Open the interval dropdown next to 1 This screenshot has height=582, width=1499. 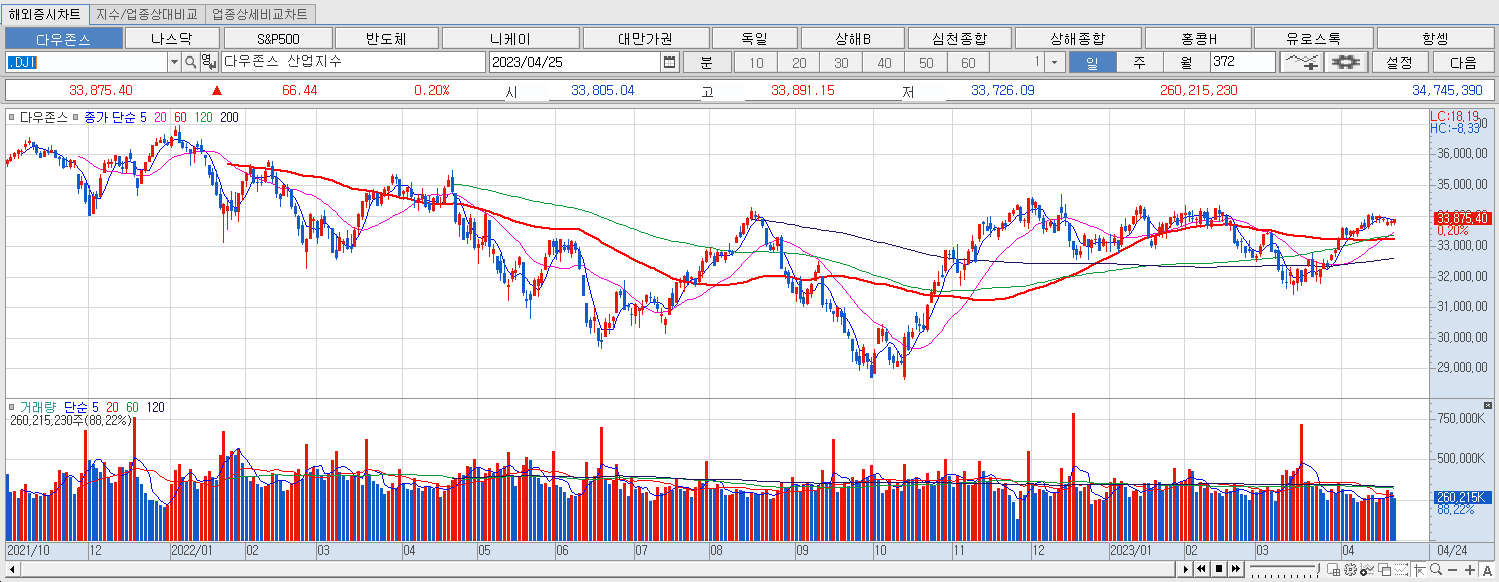click(1054, 61)
